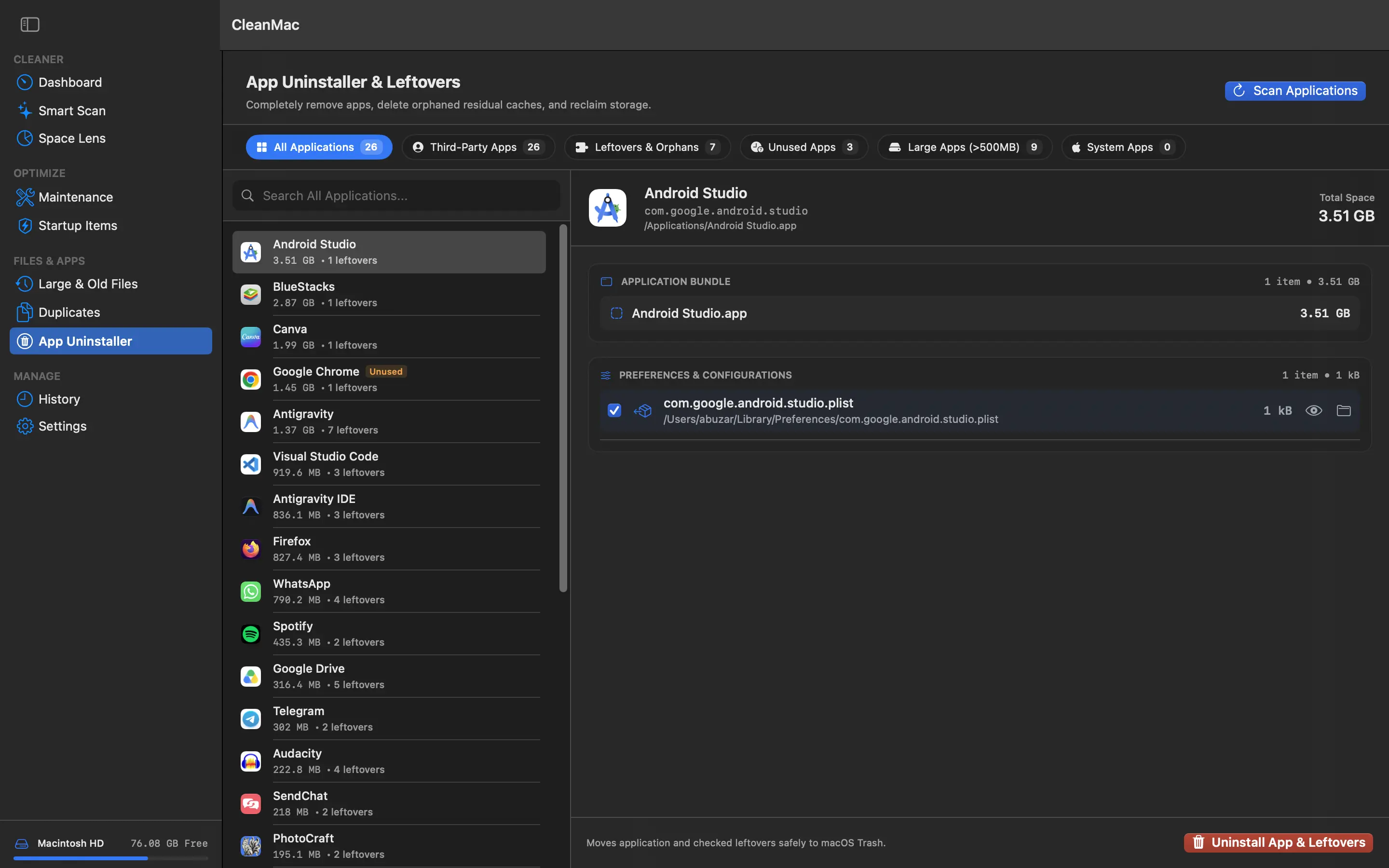
Task: Select Audacity row
Action: [x=389, y=762]
